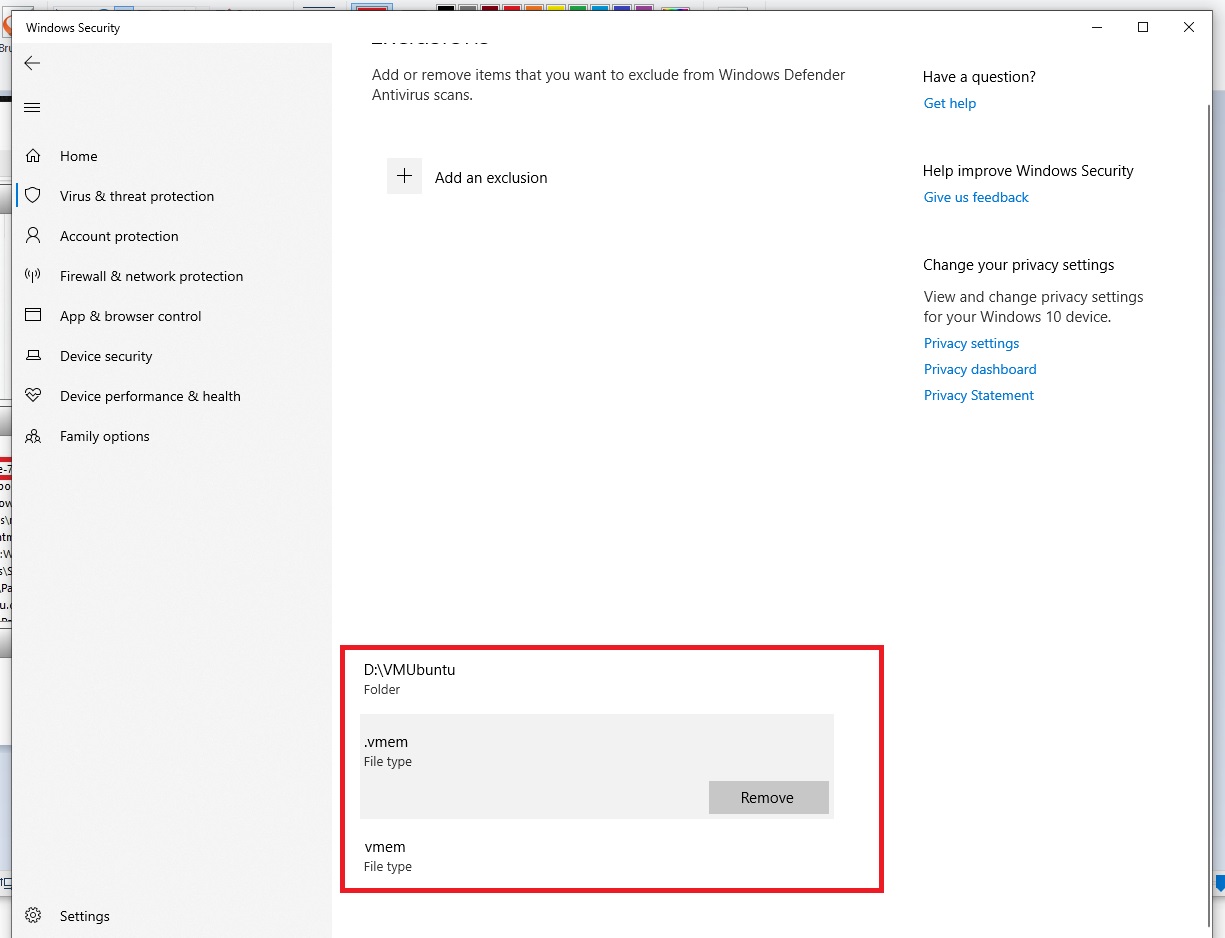Open the Get help link
The width and height of the screenshot is (1225, 938).
coord(949,103)
